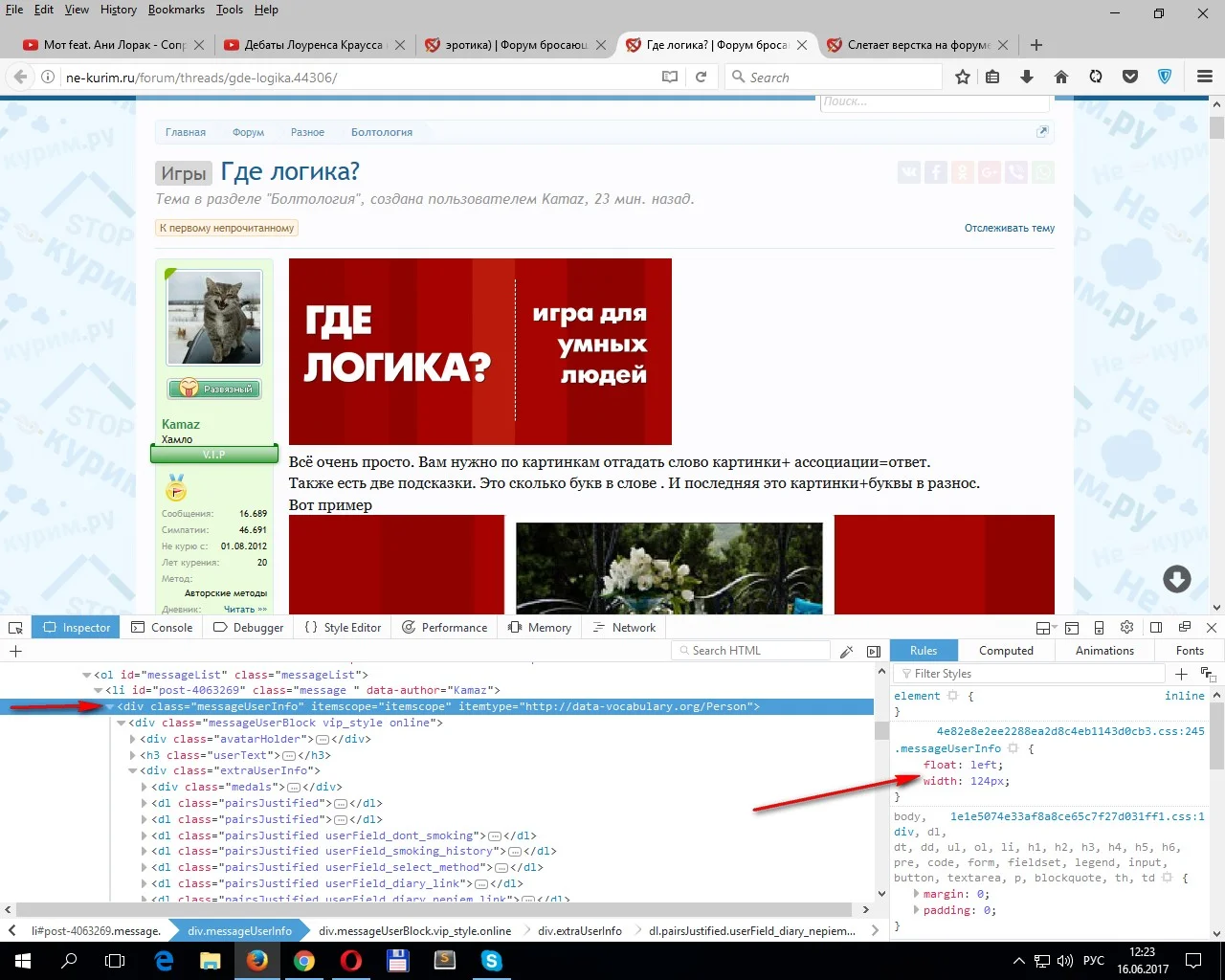Toggle Responsive Design Mode
The image size is (1225, 980).
click(x=1099, y=628)
